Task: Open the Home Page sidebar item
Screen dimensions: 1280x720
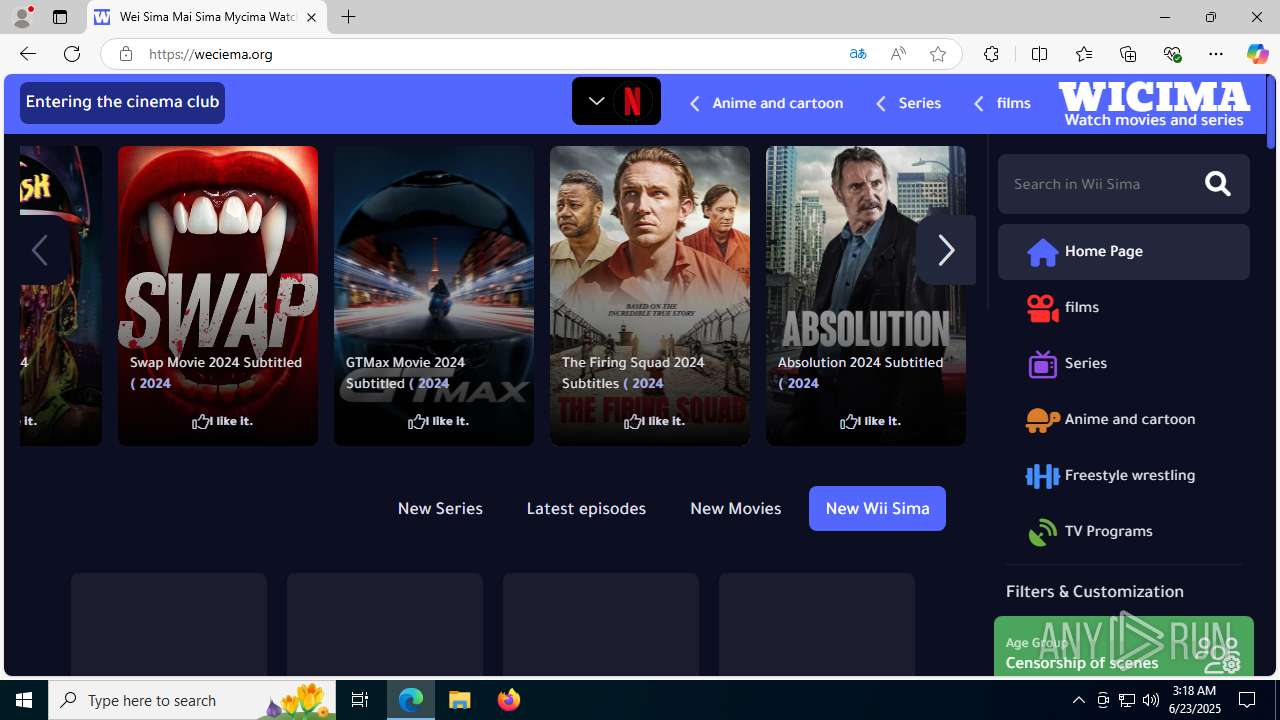Action: point(1123,252)
